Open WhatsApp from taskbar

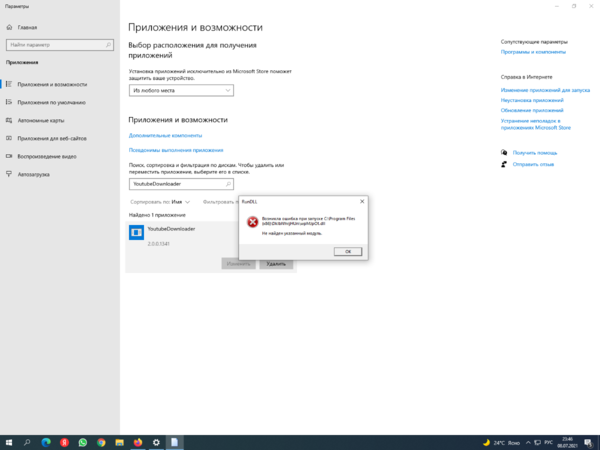(83, 443)
